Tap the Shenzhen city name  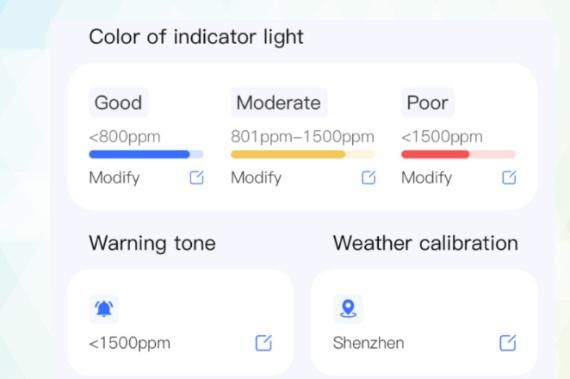click(368, 343)
